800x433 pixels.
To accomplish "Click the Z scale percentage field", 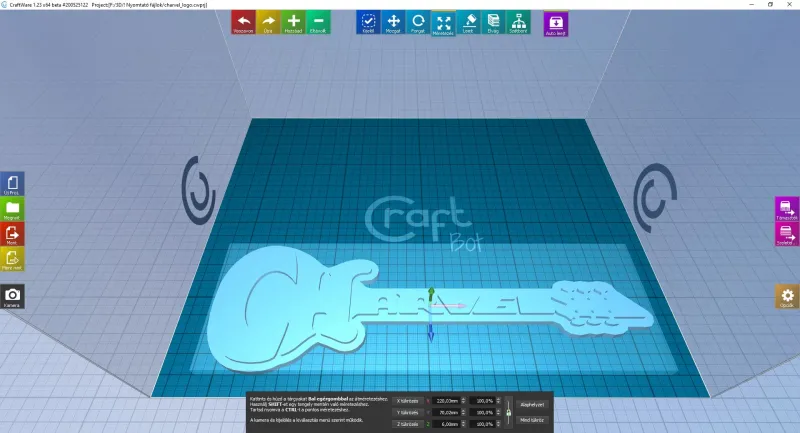I will (x=483, y=424).
